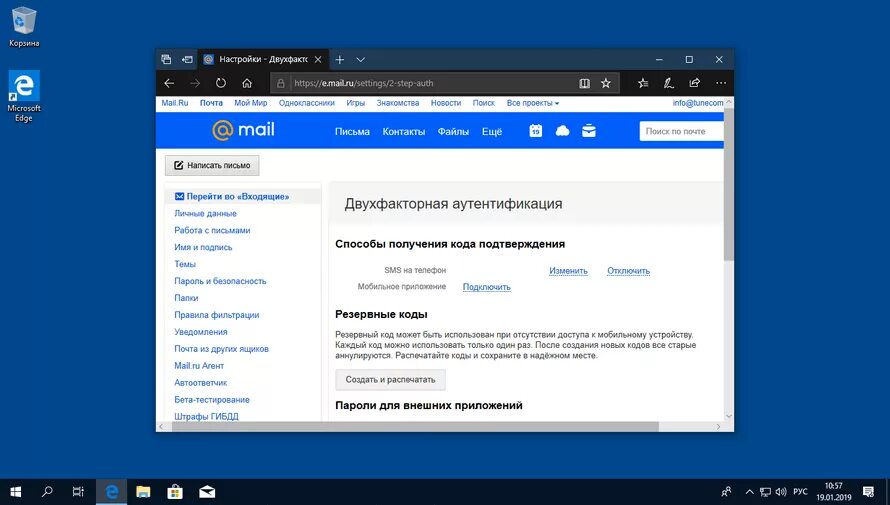890x505 pixels.
Task: Open Microsoft Store from the taskbar
Action: coord(175,492)
